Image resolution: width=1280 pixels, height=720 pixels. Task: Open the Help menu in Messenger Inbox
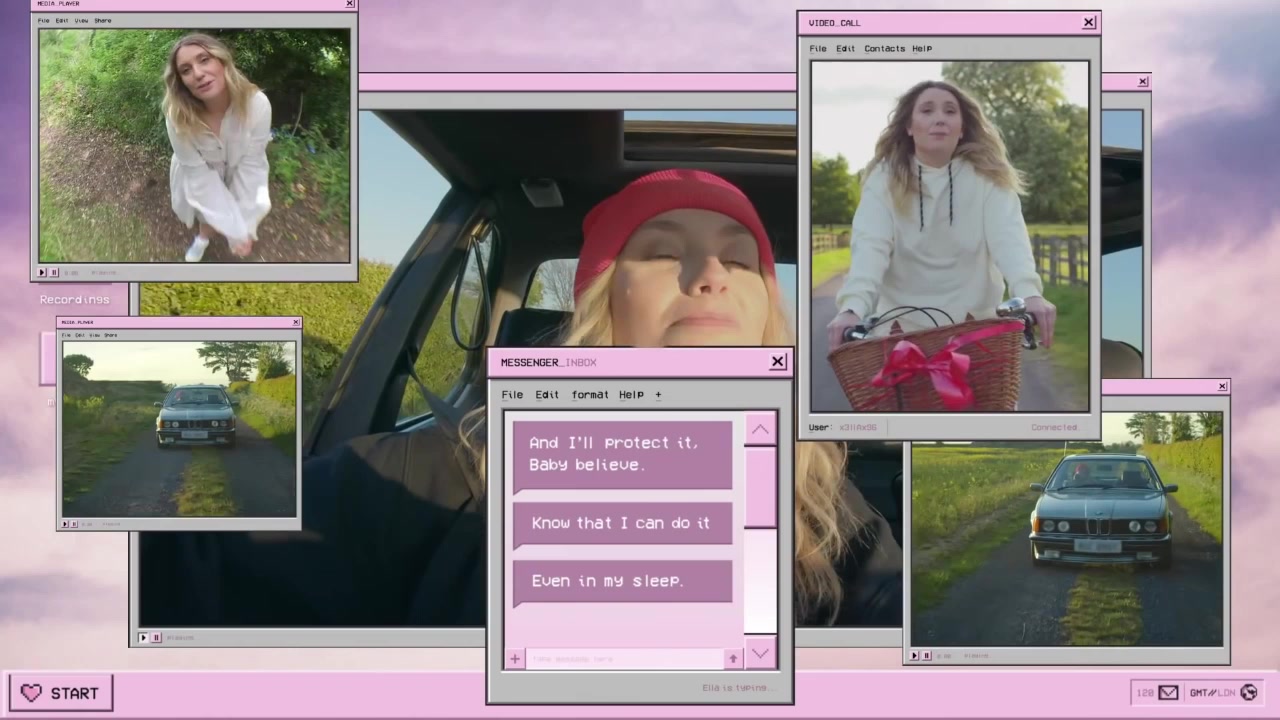point(631,395)
